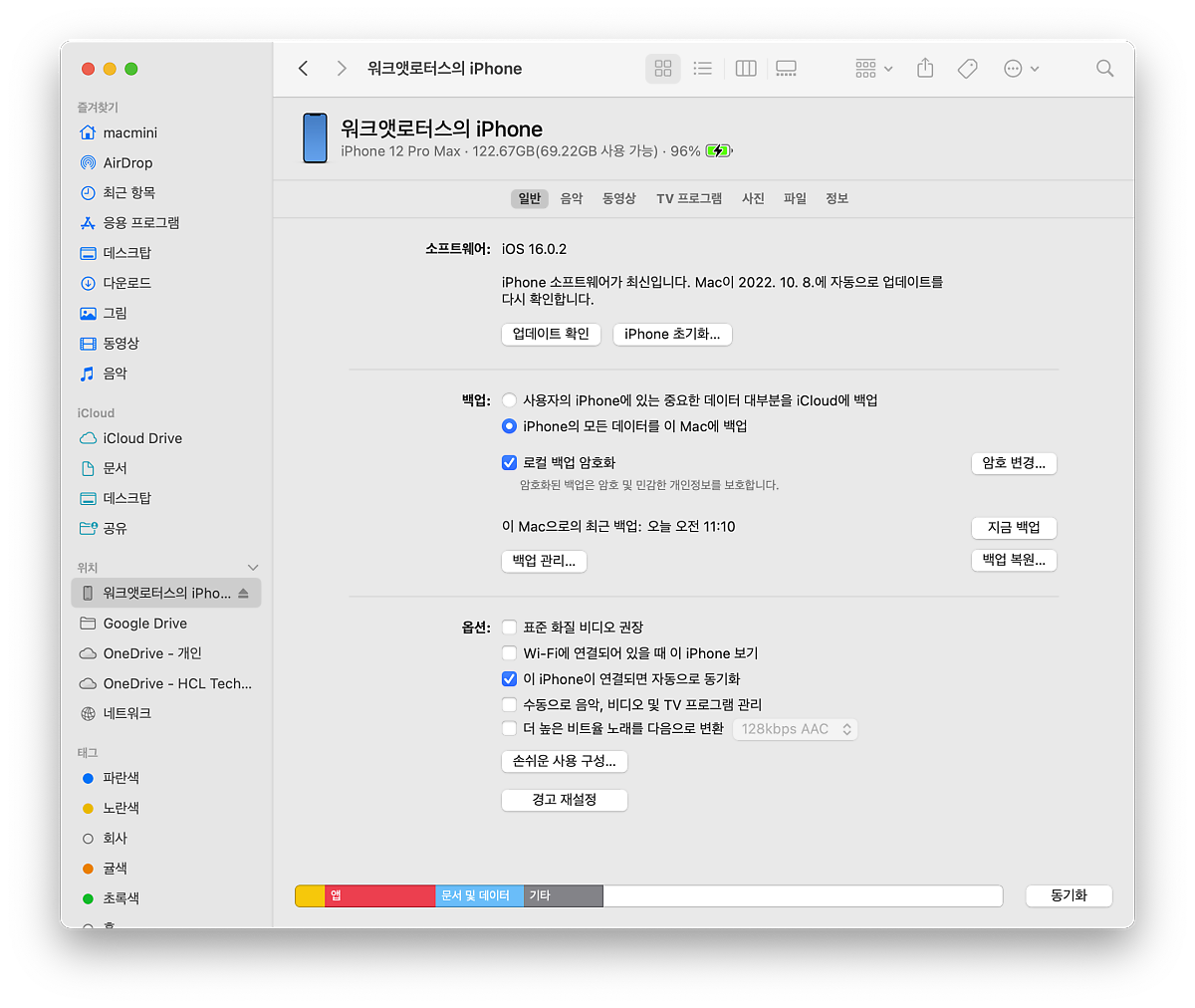Screen dimensions: 1195x1008
Task: Open 네트워크 in sidebar
Action: click(126, 713)
